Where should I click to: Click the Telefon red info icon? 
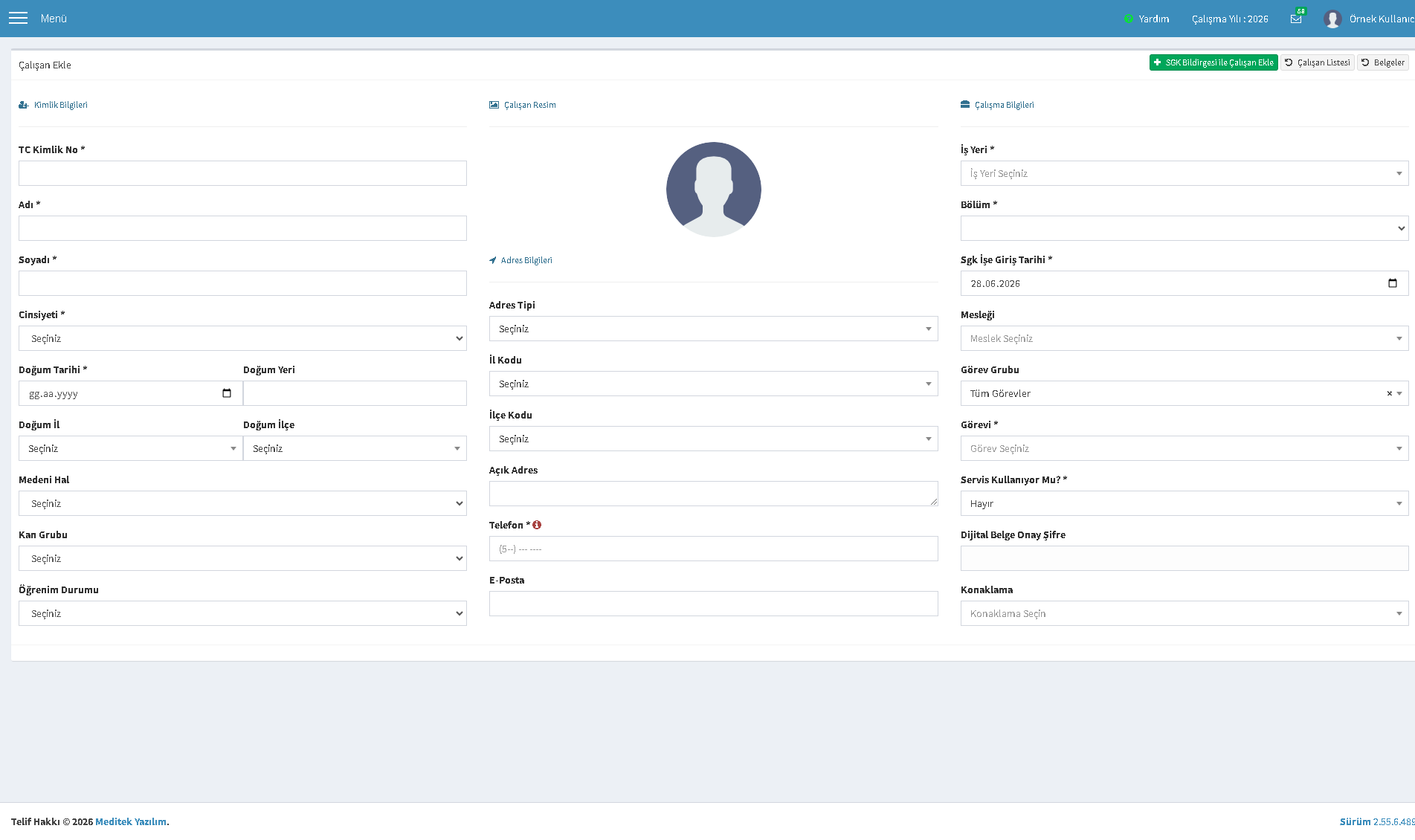point(537,525)
